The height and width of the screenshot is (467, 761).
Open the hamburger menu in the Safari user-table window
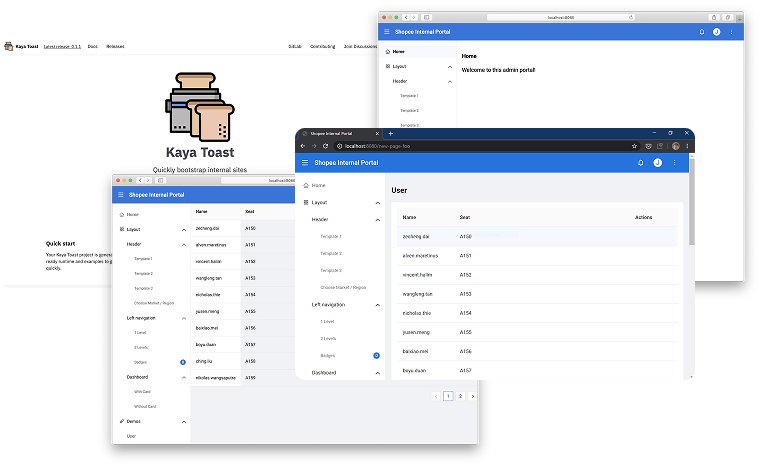pyautogui.click(x=121, y=195)
